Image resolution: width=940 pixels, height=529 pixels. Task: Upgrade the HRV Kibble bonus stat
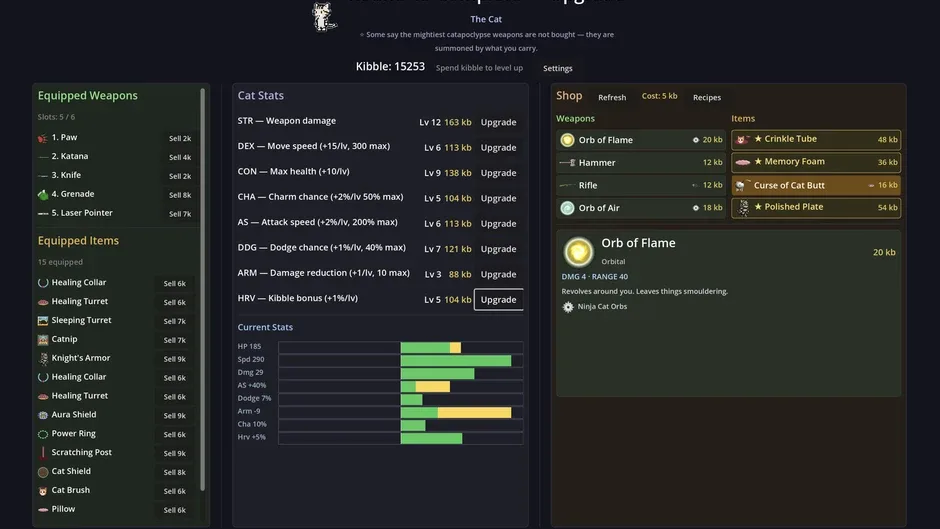[498, 299]
